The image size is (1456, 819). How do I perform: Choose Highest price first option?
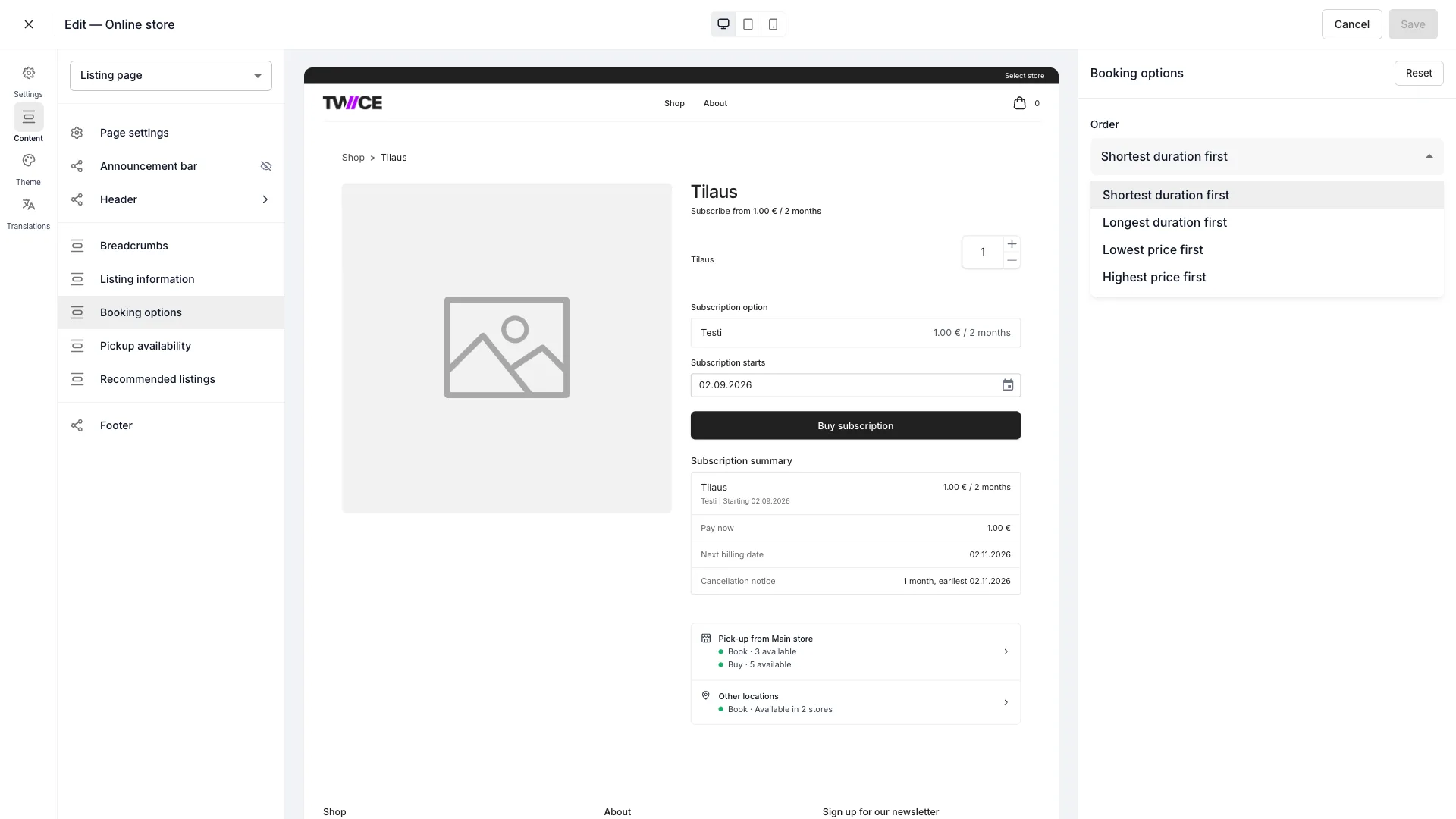[x=1266, y=277]
